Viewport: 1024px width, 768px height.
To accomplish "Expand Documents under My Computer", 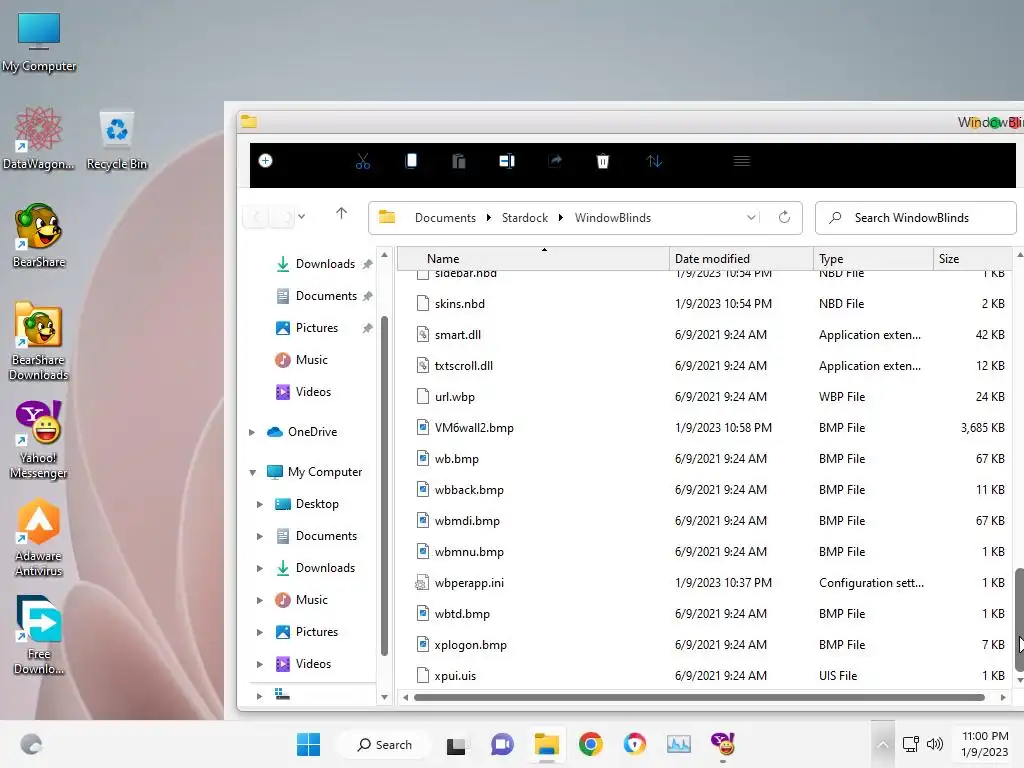I will point(260,536).
